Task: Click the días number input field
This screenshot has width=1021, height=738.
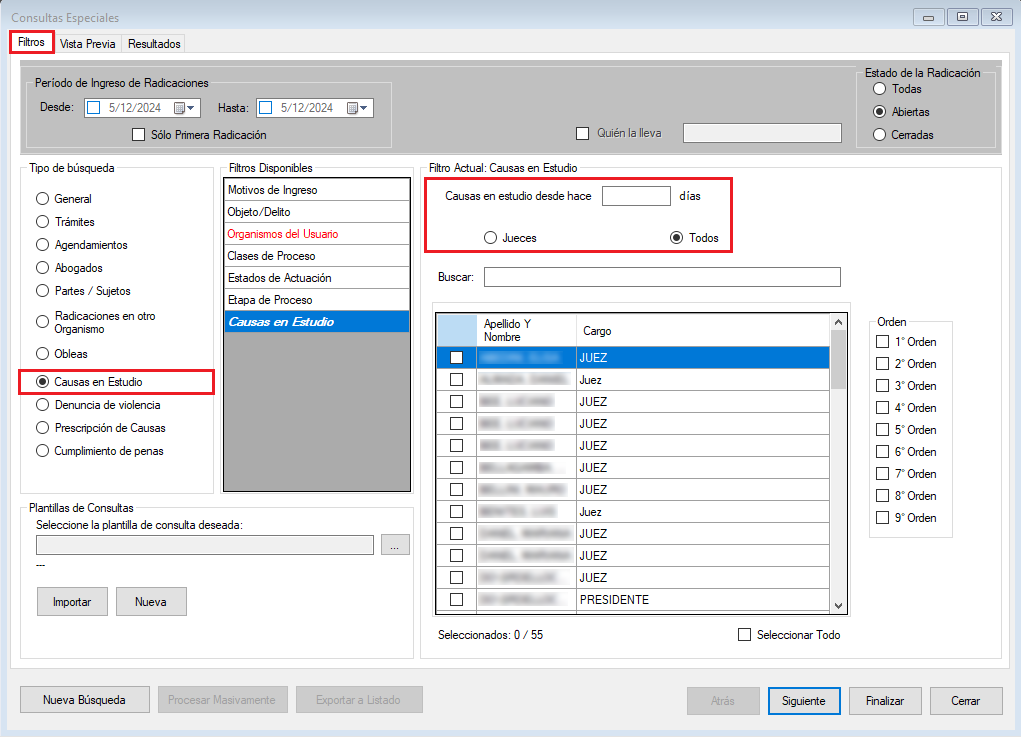Action: click(636, 196)
